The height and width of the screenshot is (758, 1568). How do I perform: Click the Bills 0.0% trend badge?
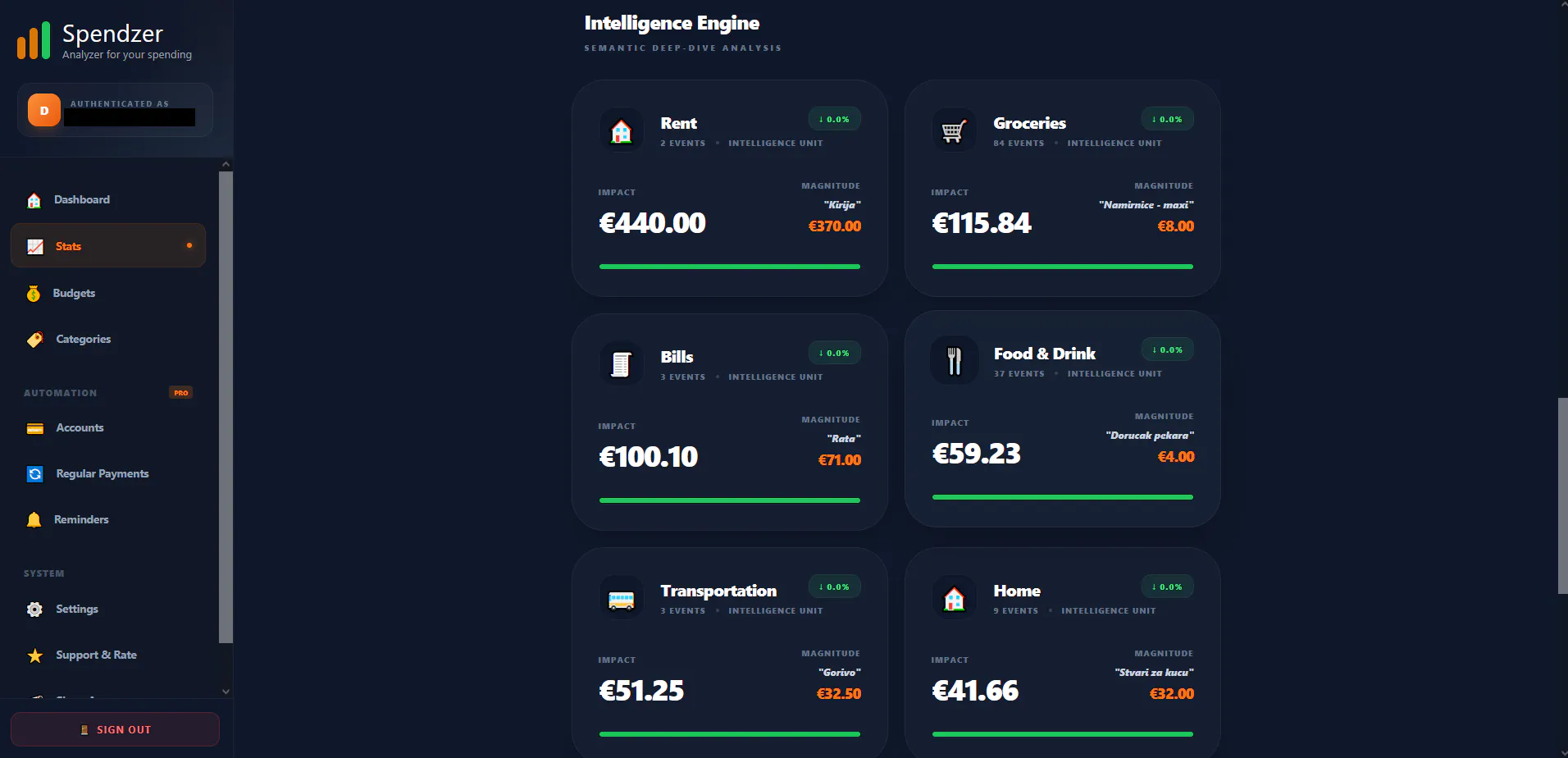(x=834, y=354)
